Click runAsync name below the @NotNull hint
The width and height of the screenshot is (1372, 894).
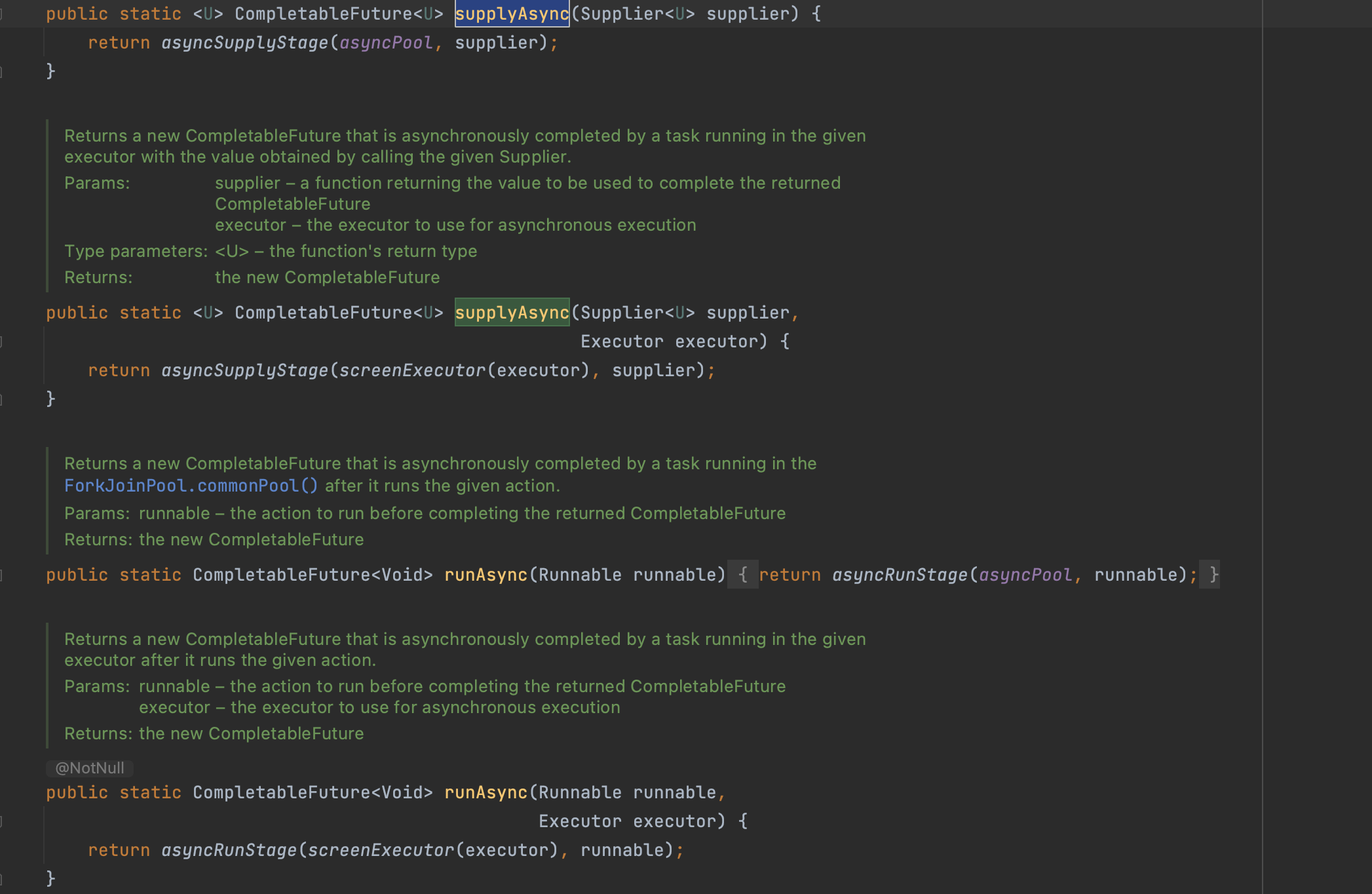coord(486,792)
